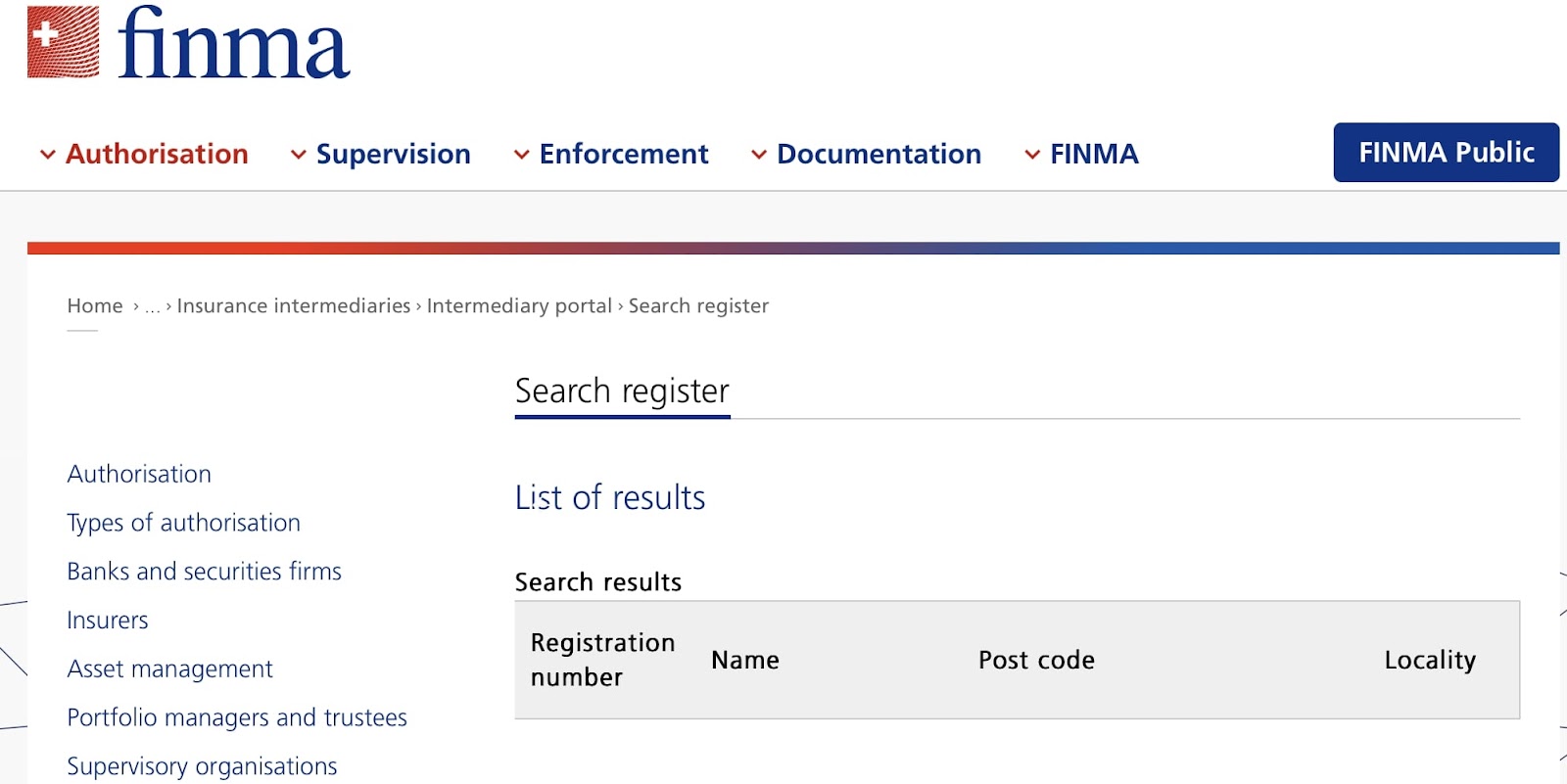This screenshot has height=784, width=1567.
Task: Open Supervisory organisations sidebar link
Action: tap(202, 766)
